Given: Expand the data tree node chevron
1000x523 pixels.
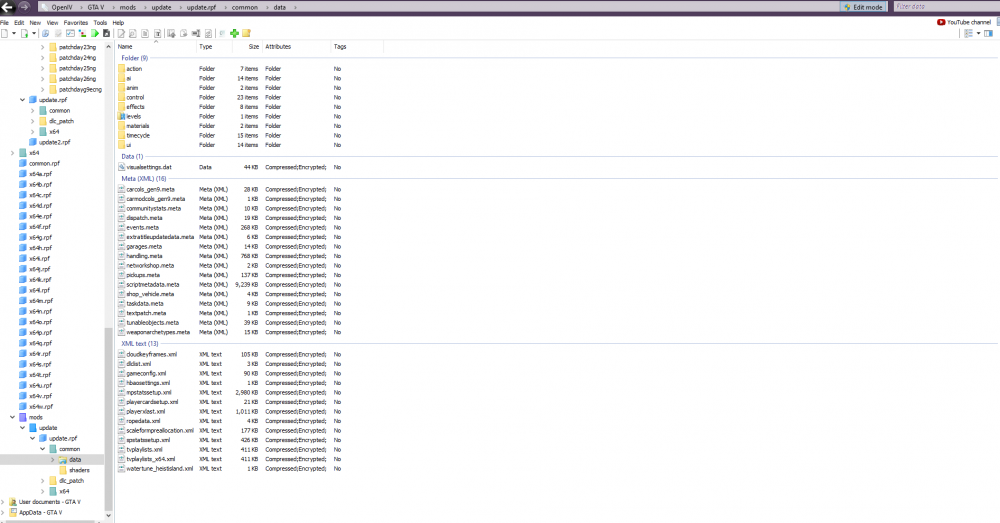Looking at the screenshot, I should pyautogui.click(x=53, y=459).
